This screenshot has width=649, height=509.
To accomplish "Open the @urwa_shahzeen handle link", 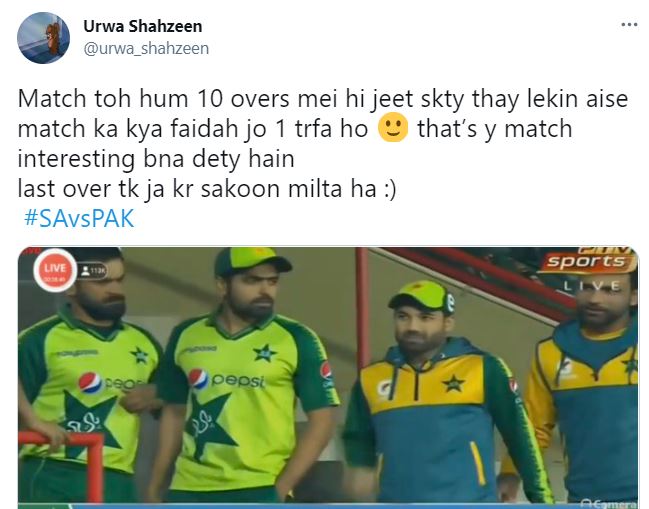I will [x=146, y=49].
